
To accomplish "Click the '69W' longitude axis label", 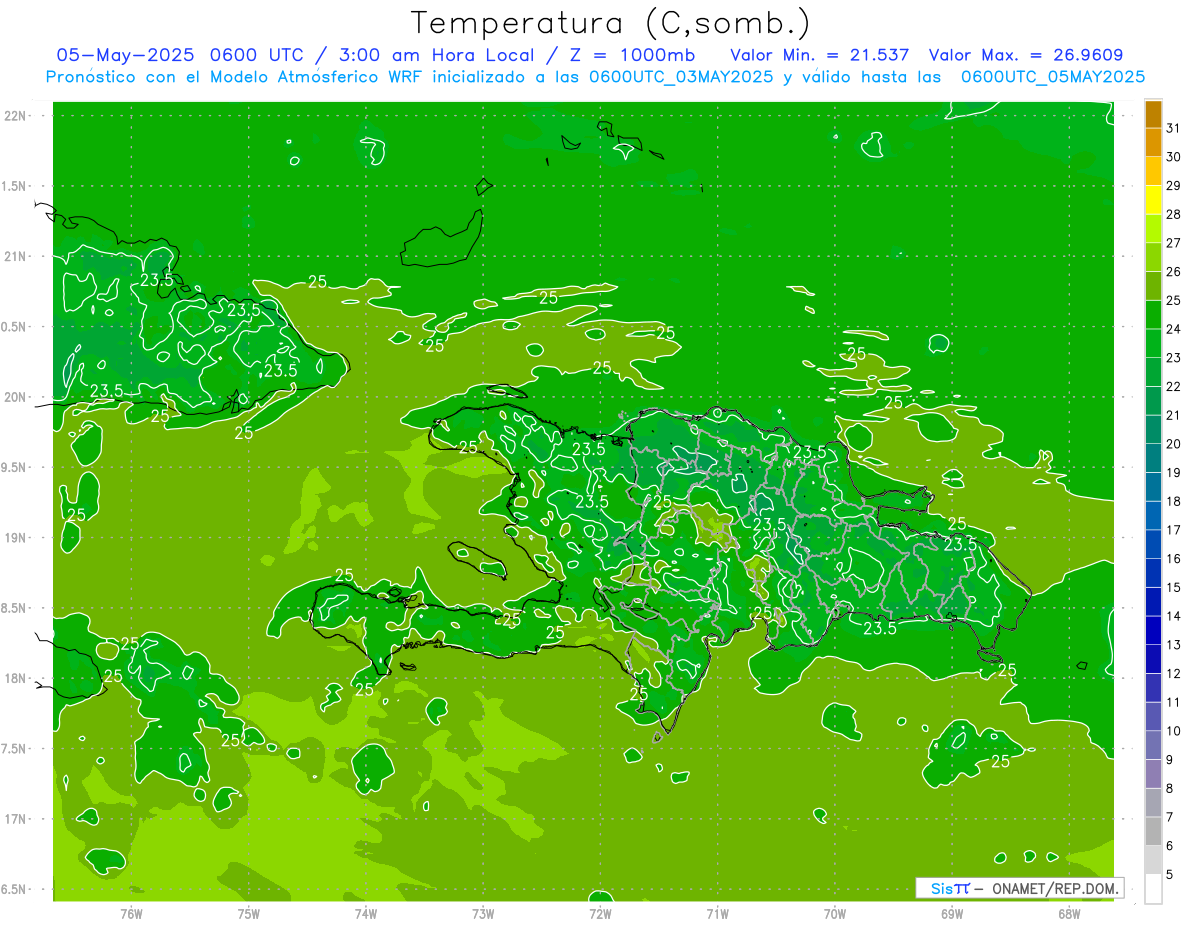I will (x=952, y=914).
